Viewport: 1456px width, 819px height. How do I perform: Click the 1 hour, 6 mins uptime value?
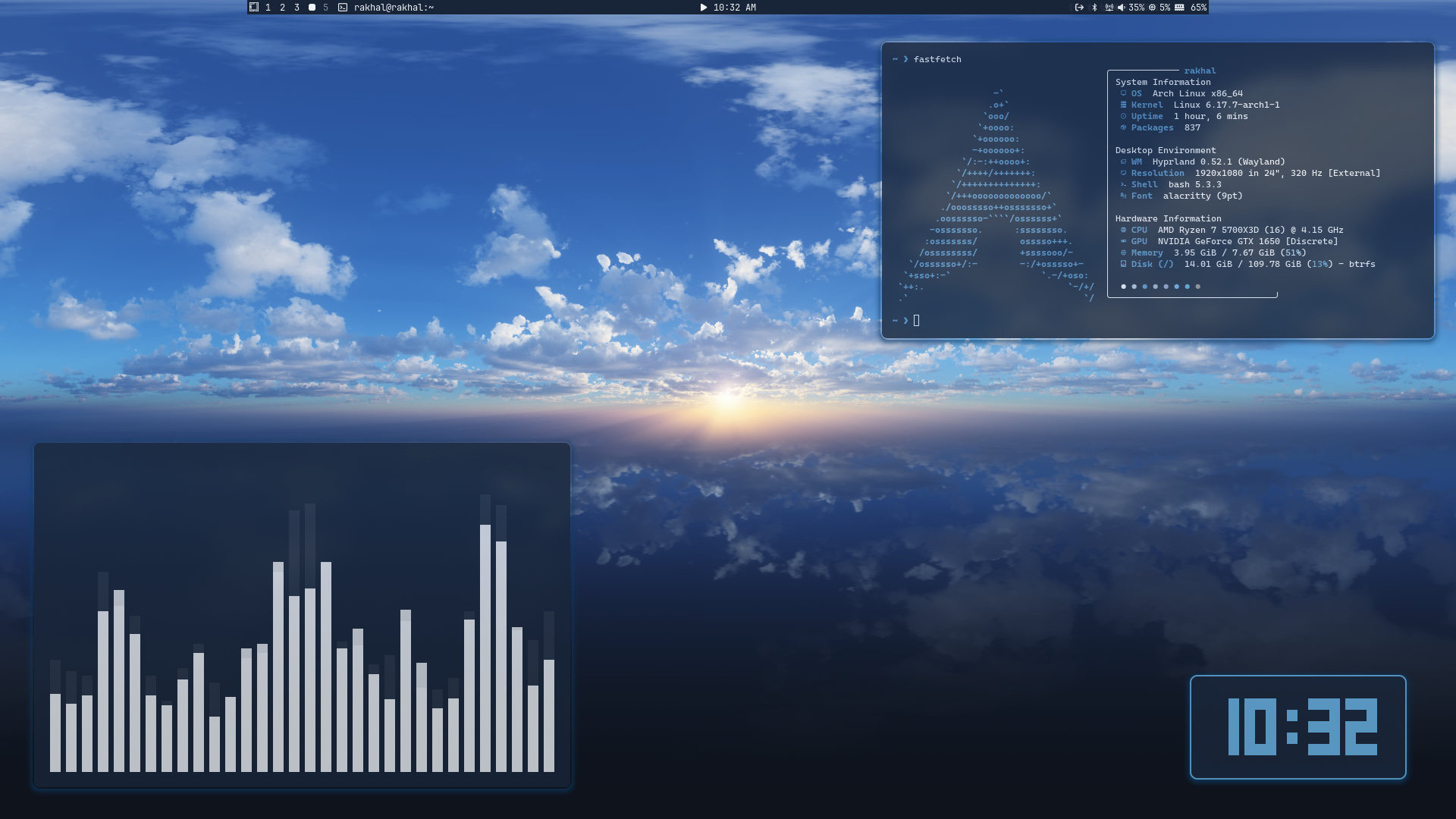pyautogui.click(x=1210, y=116)
